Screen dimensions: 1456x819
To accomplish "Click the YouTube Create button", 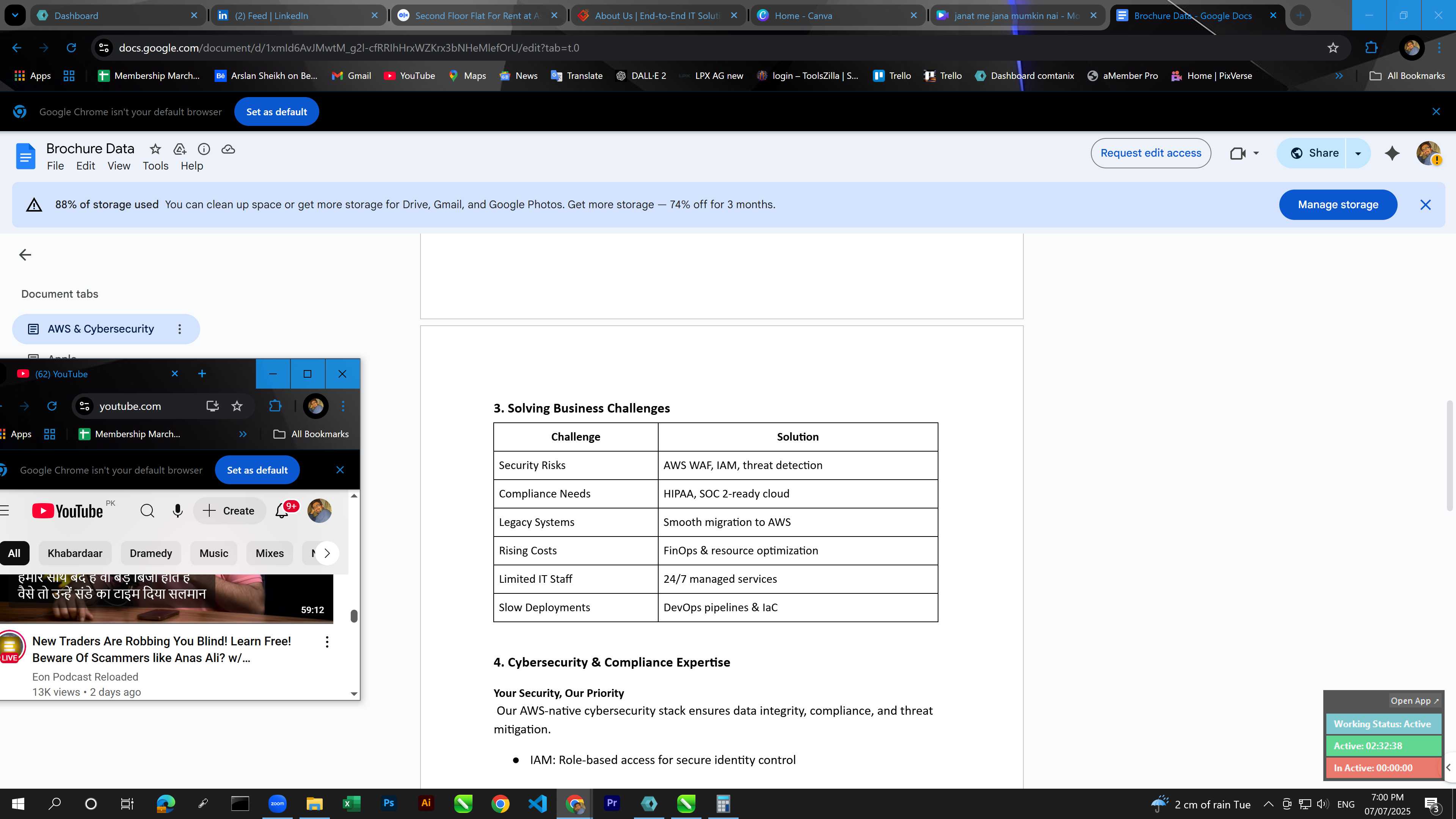I will click(229, 511).
